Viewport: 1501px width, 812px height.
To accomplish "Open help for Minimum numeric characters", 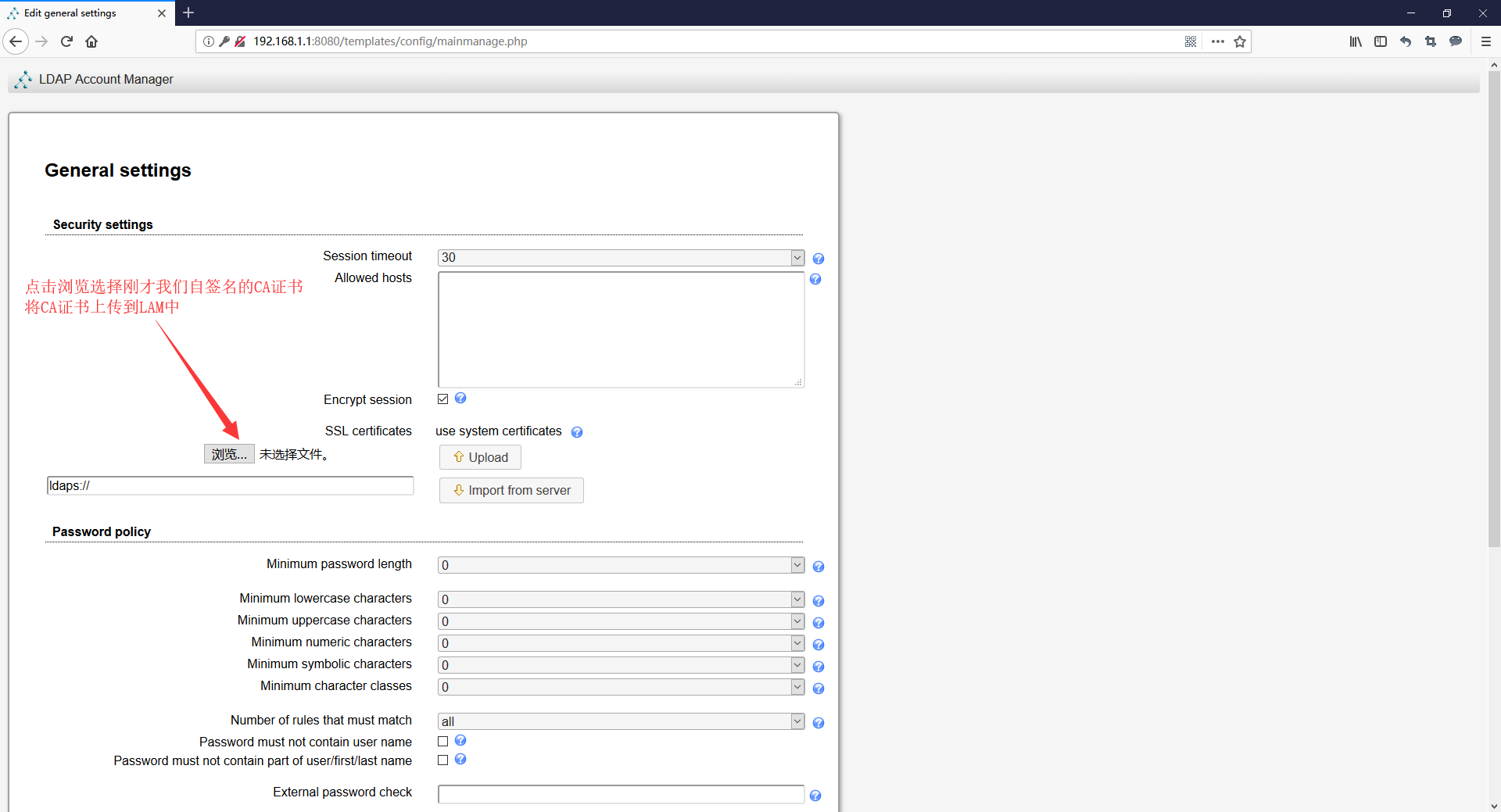I will (x=819, y=645).
